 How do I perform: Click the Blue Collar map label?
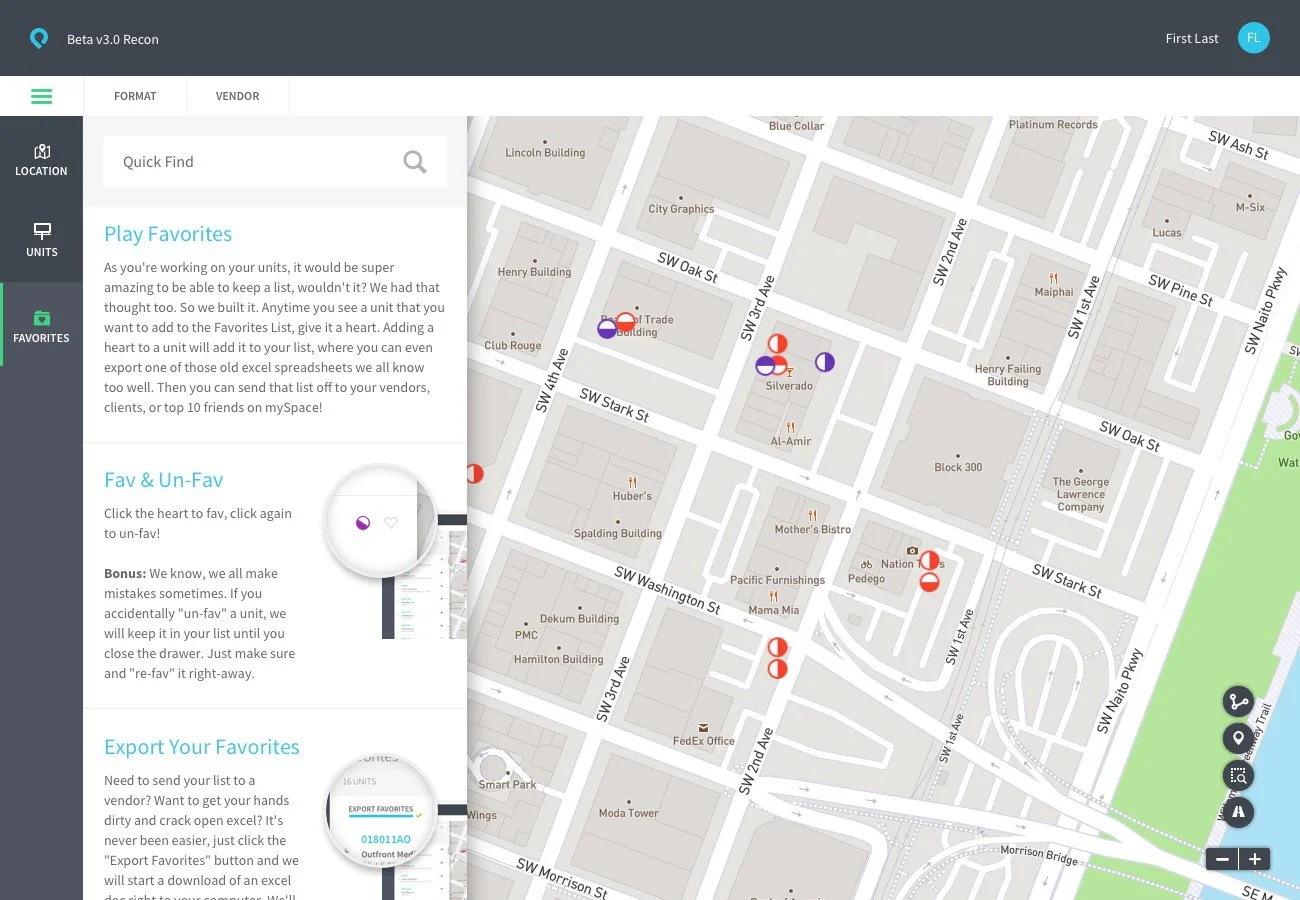pyautogui.click(x=797, y=126)
